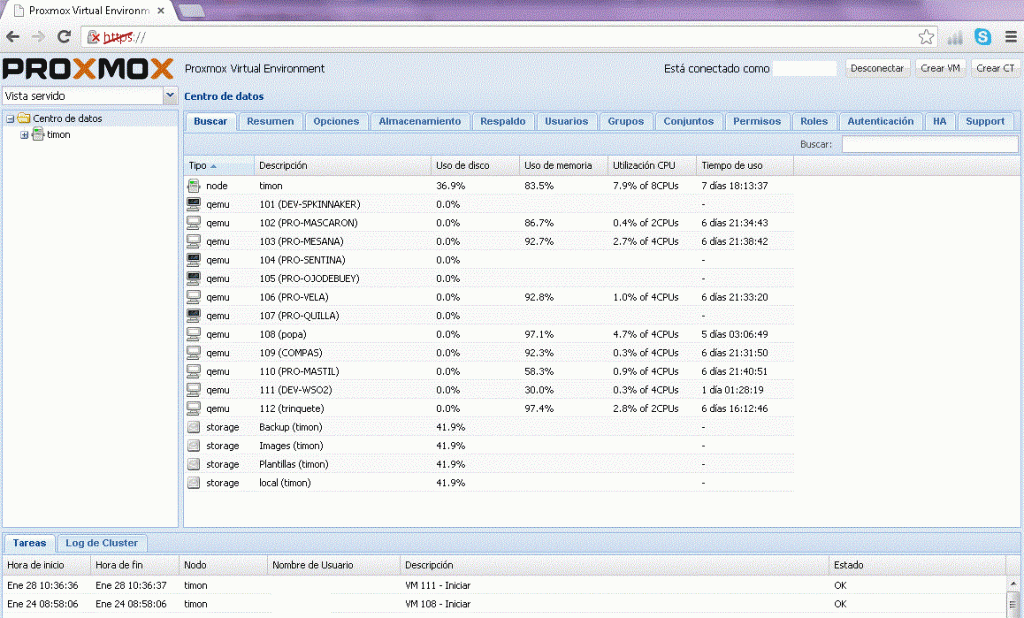Sort by Uso de memoria column
This screenshot has width=1024, height=618.
click(x=564, y=166)
